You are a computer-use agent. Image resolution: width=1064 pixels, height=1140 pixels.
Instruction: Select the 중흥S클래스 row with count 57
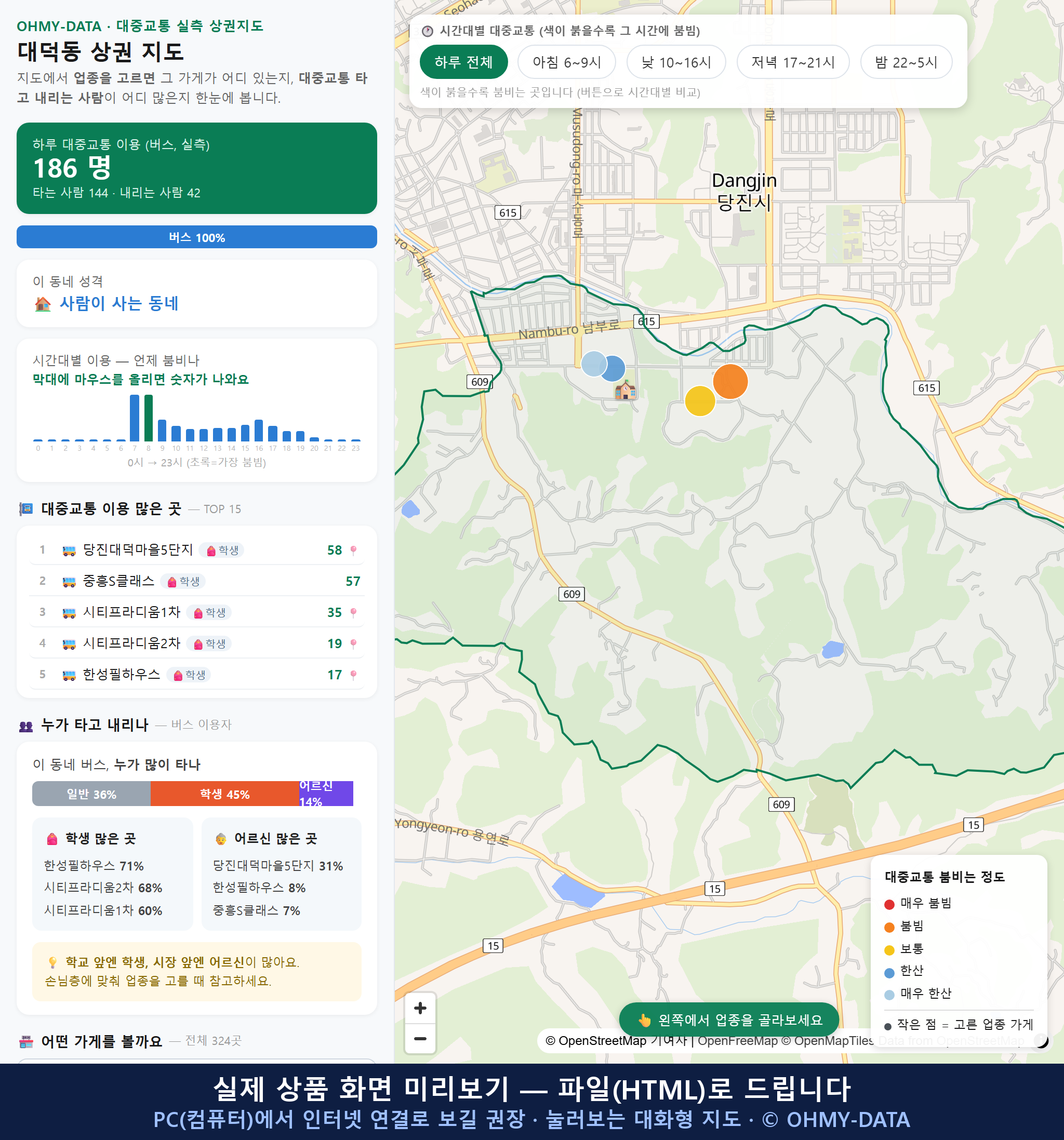coord(197,582)
